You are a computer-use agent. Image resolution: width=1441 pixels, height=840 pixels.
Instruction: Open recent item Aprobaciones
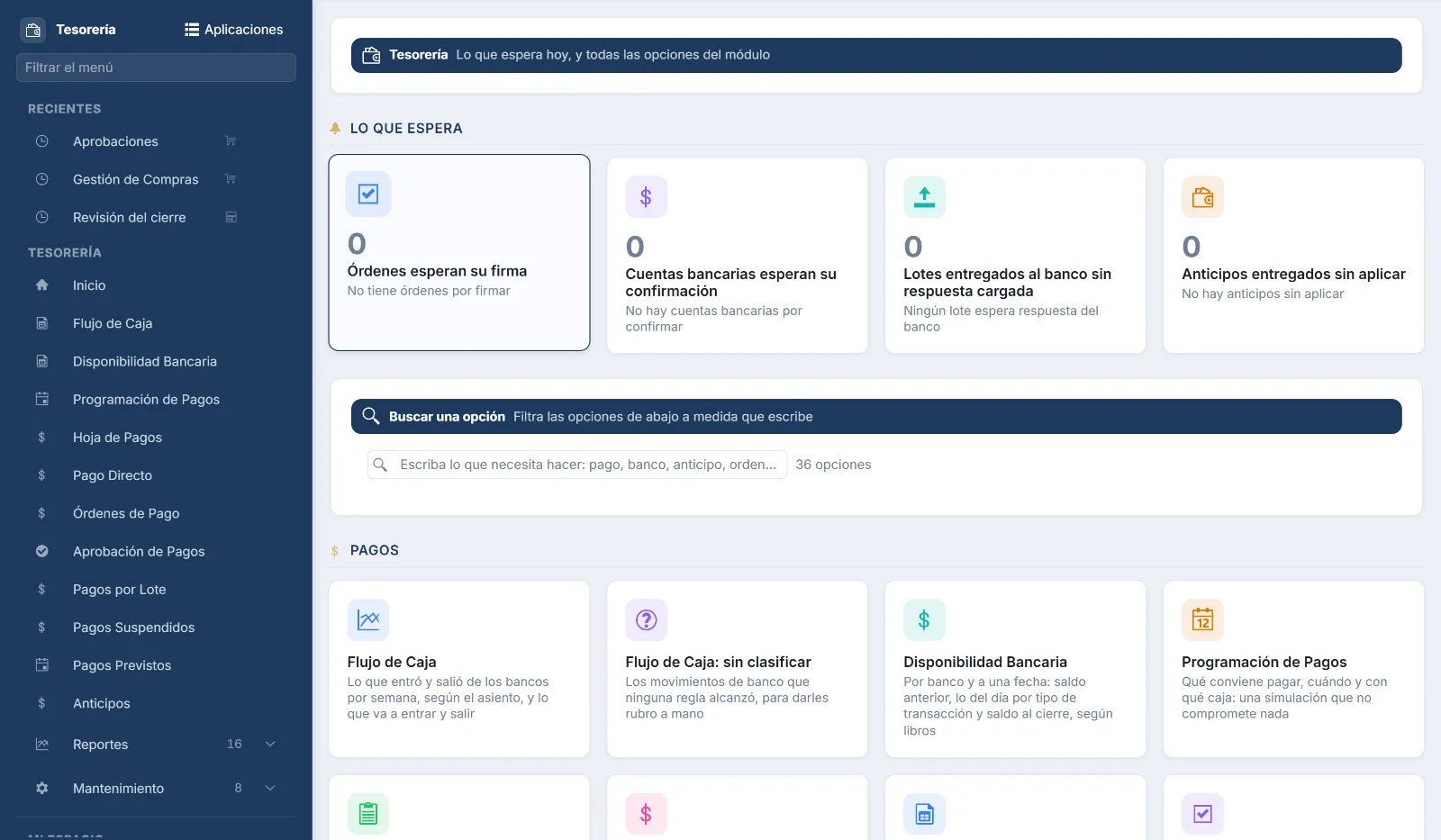pyautogui.click(x=156, y=141)
